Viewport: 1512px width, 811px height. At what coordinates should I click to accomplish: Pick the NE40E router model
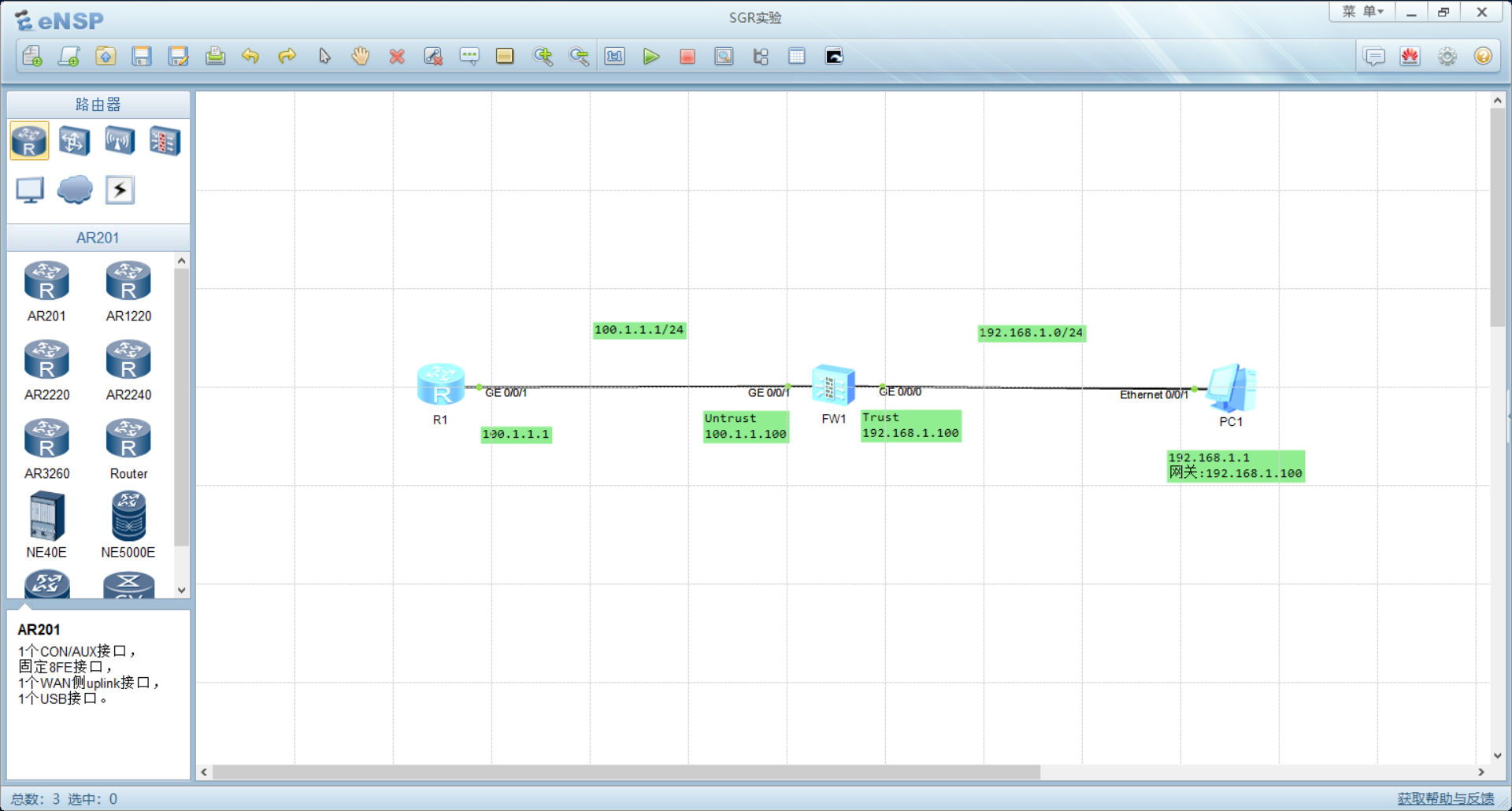(x=46, y=517)
